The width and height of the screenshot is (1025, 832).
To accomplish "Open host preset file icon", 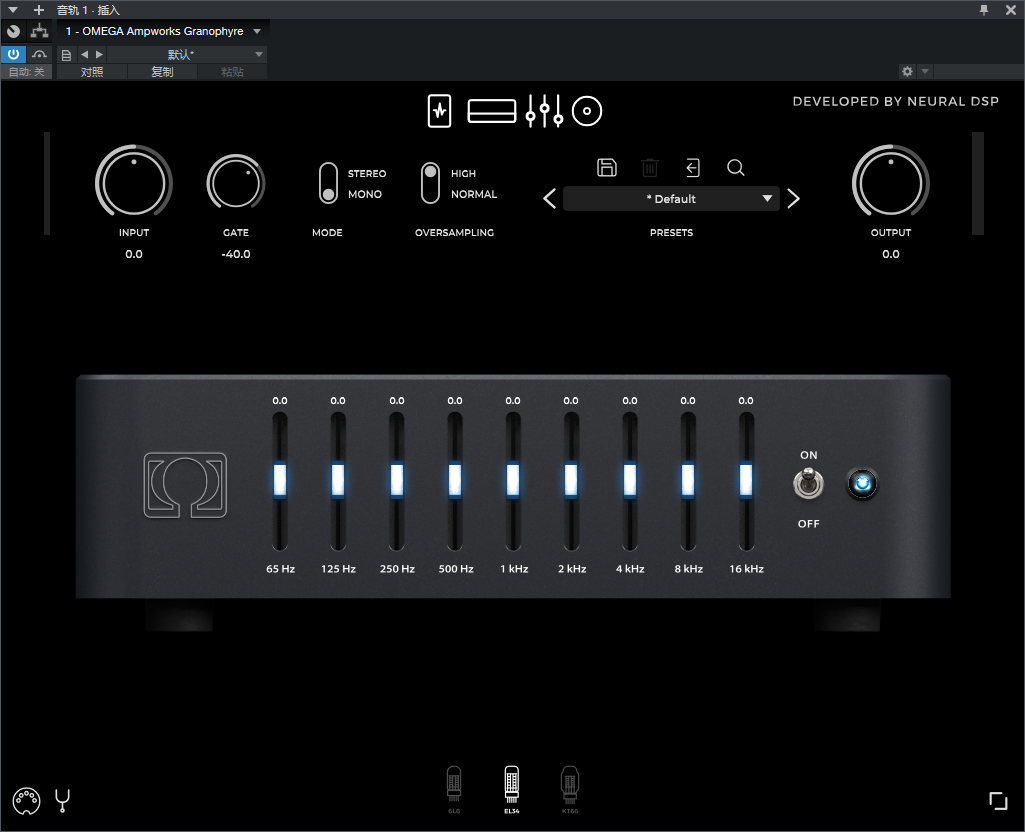I will [x=66, y=55].
